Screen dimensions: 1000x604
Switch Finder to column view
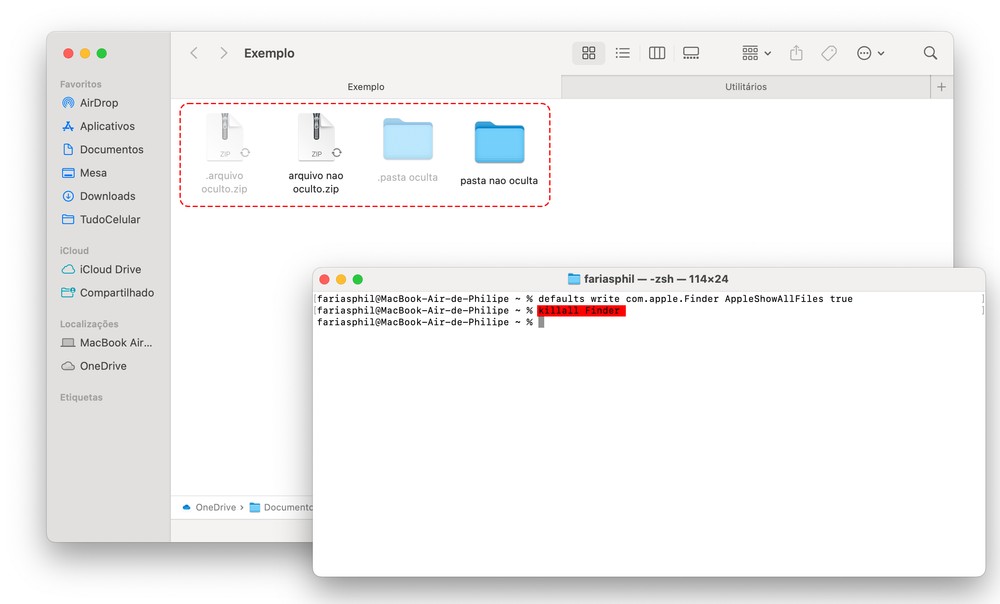click(x=657, y=53)
